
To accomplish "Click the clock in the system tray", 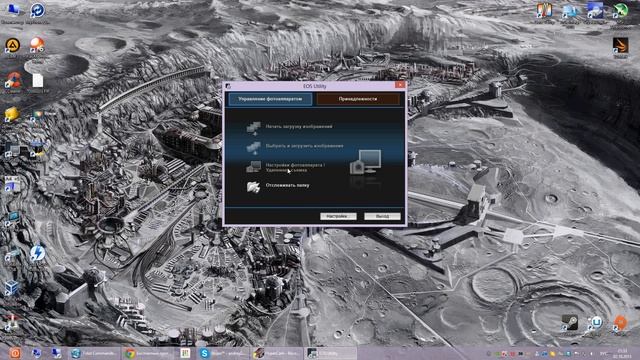I will pos(622,353).
